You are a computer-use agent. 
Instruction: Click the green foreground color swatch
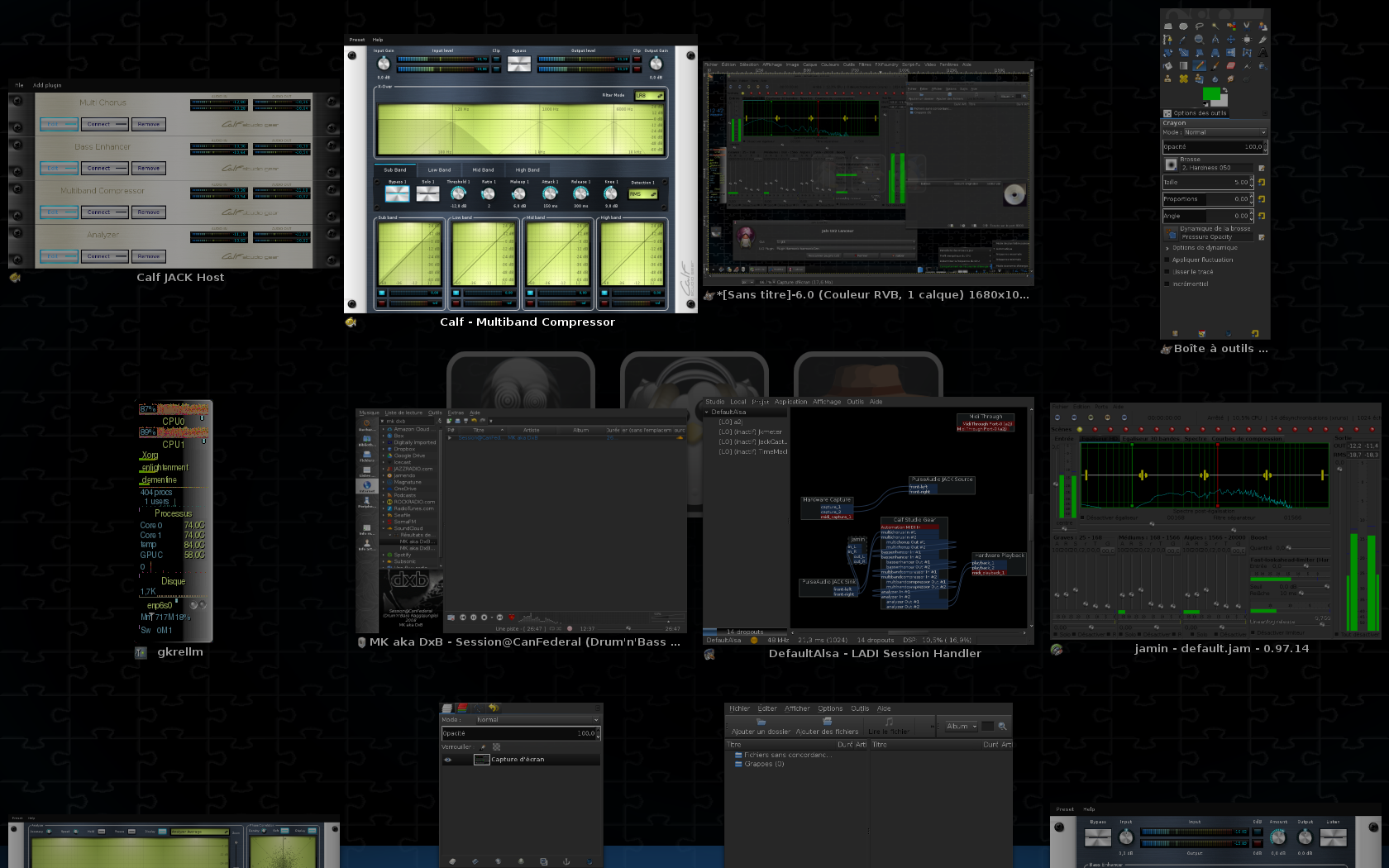coord(1210,93)
